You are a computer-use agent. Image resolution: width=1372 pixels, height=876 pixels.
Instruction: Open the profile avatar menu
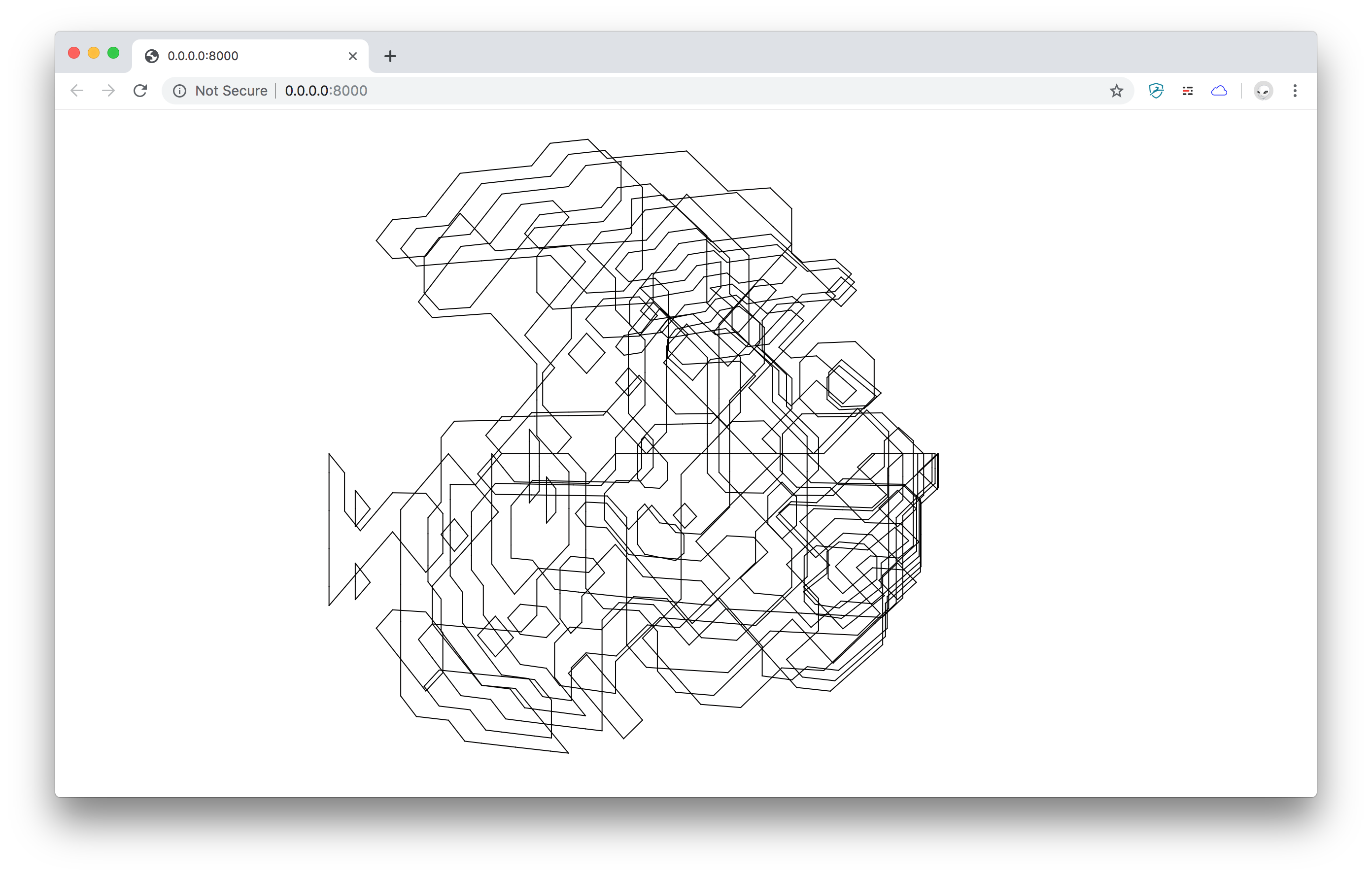tap(1263, 91)
